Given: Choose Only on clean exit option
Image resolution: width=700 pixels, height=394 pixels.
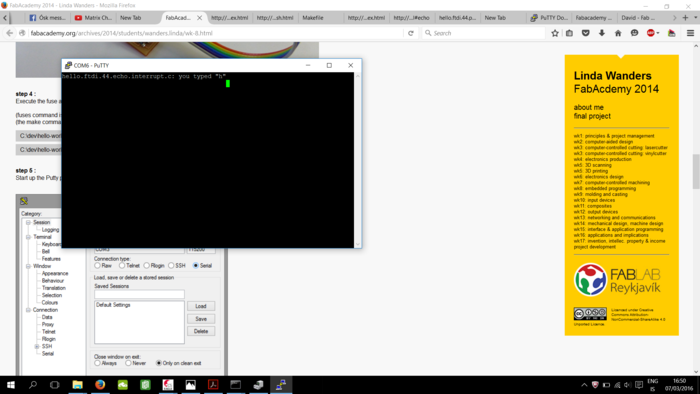Looking at the screenshot, I should coord(158,363).
